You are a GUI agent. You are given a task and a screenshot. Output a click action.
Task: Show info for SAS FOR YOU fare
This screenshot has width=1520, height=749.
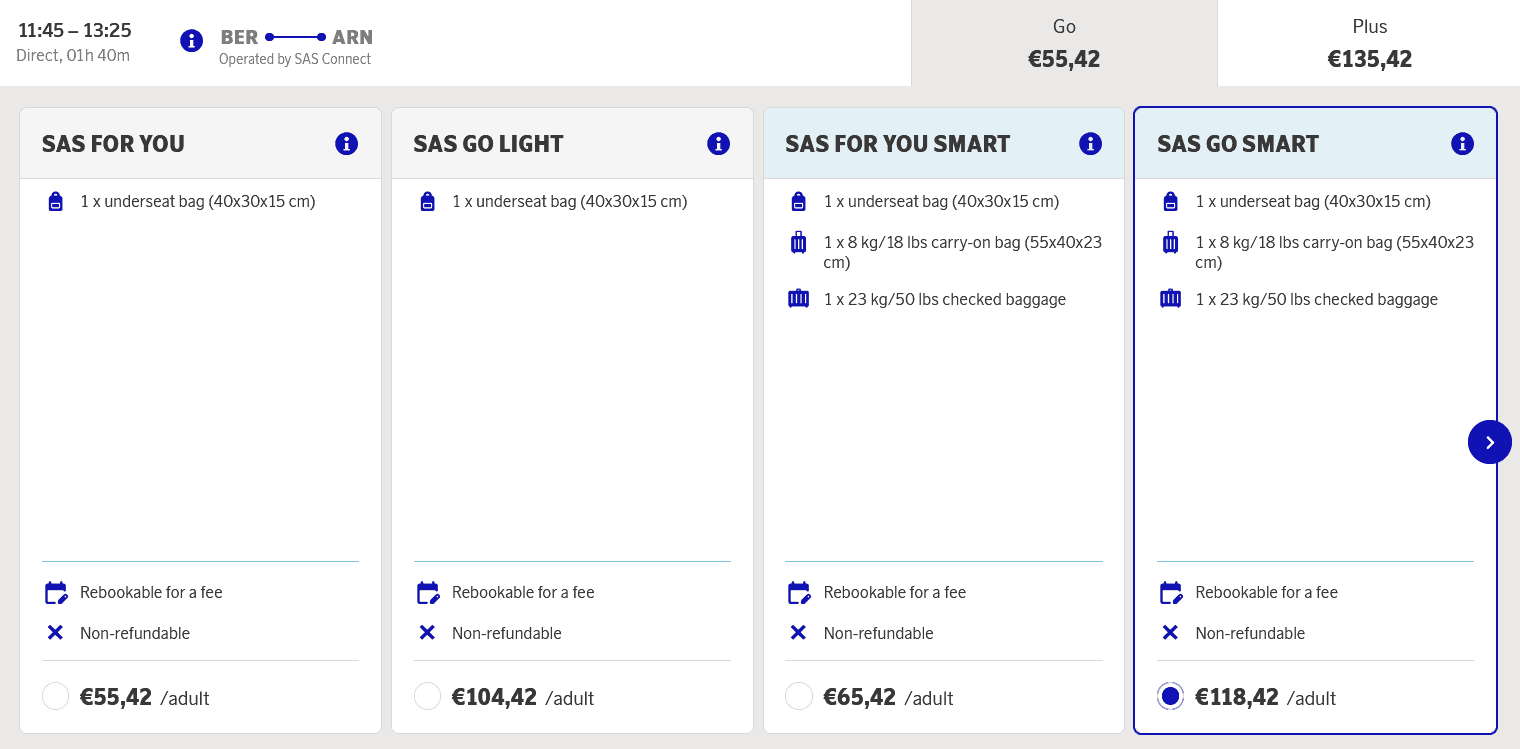click(346, 143)
